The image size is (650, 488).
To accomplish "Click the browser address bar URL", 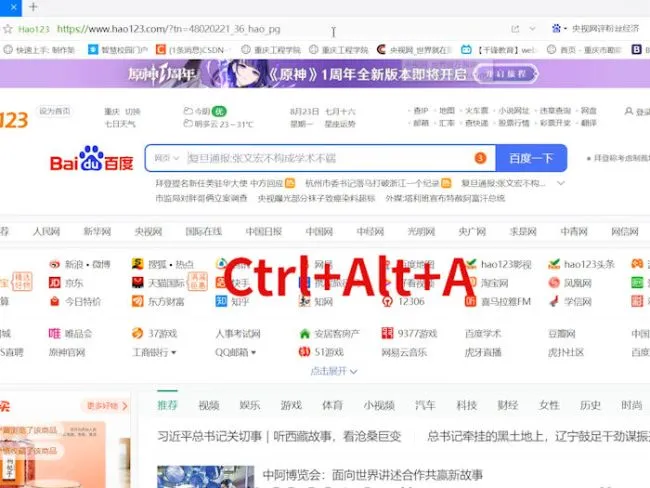I will (168, 29).
